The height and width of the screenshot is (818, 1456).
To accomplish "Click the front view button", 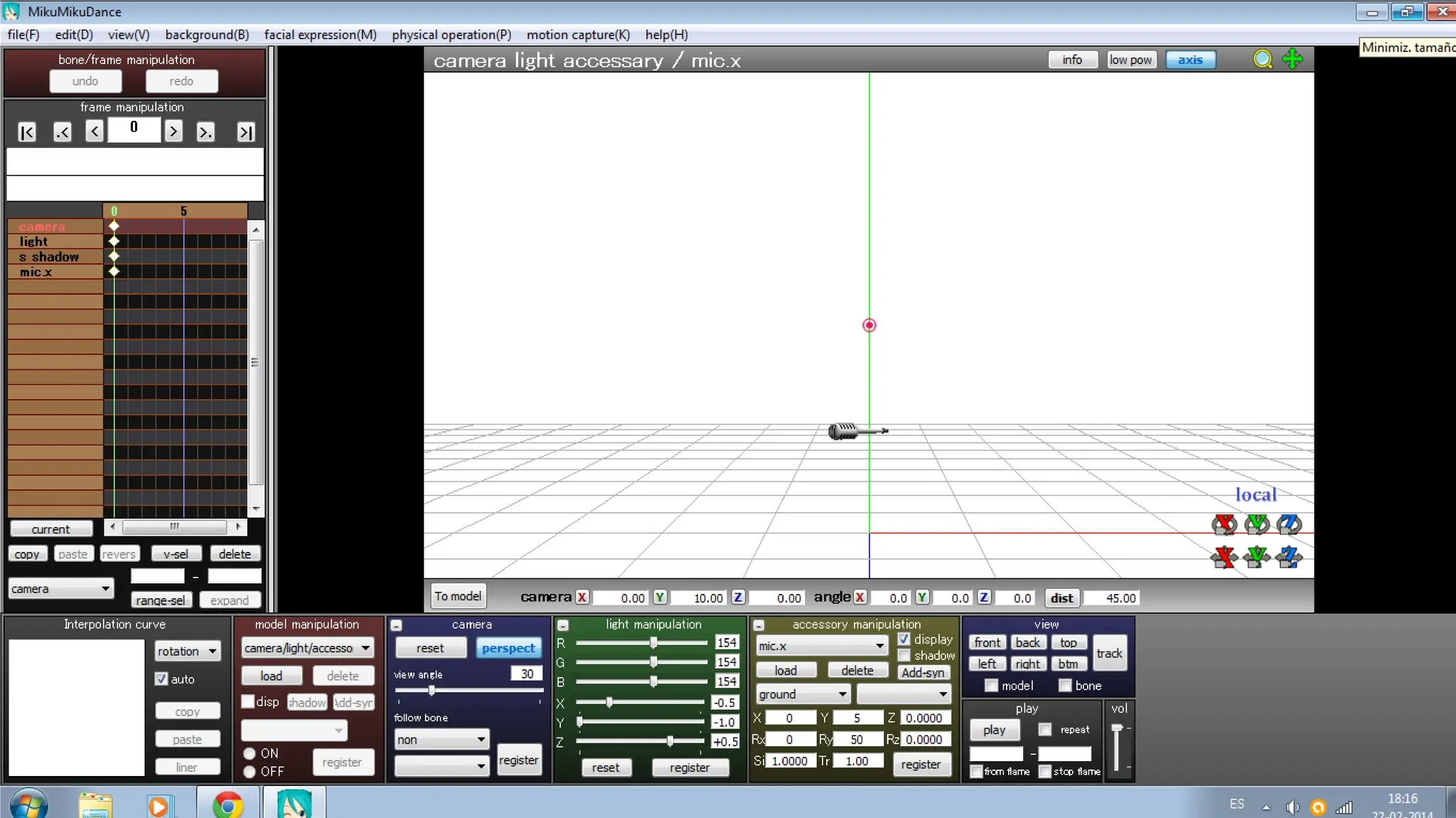I will point(987,642).
